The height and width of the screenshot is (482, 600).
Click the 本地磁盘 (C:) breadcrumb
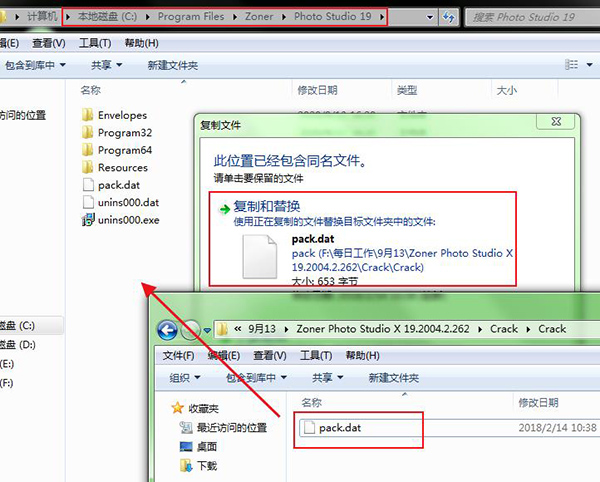(108, 16)
